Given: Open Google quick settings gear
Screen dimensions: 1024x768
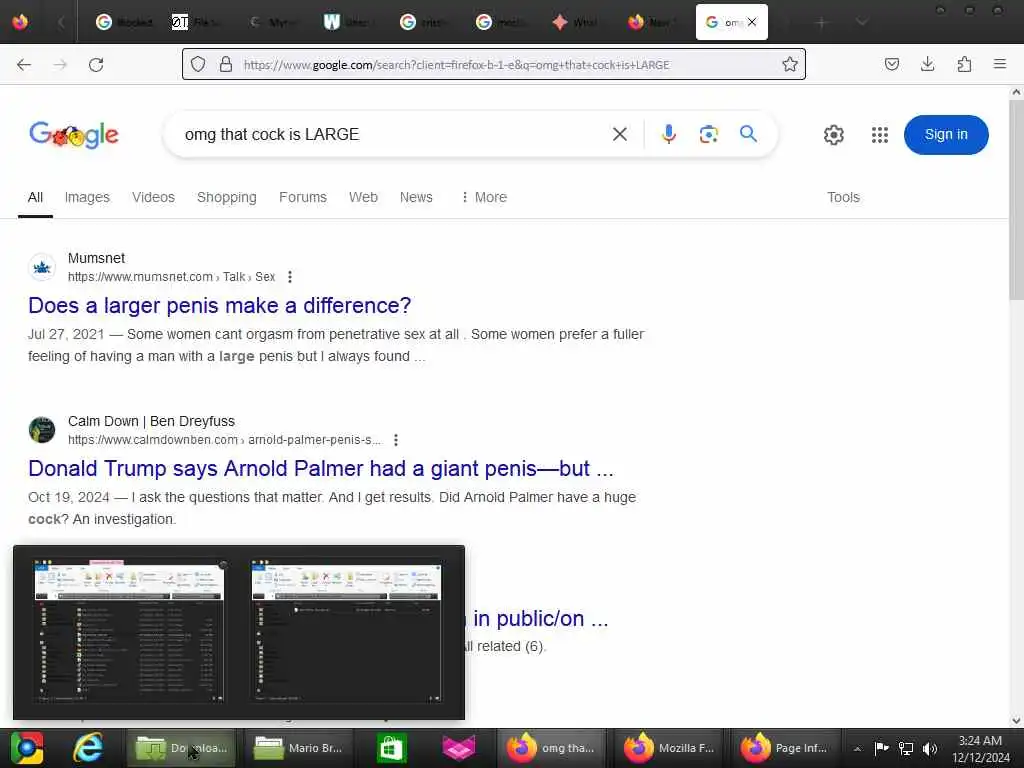Looking at the screenshot, I should pyautogui.click(x=833, y=135).
